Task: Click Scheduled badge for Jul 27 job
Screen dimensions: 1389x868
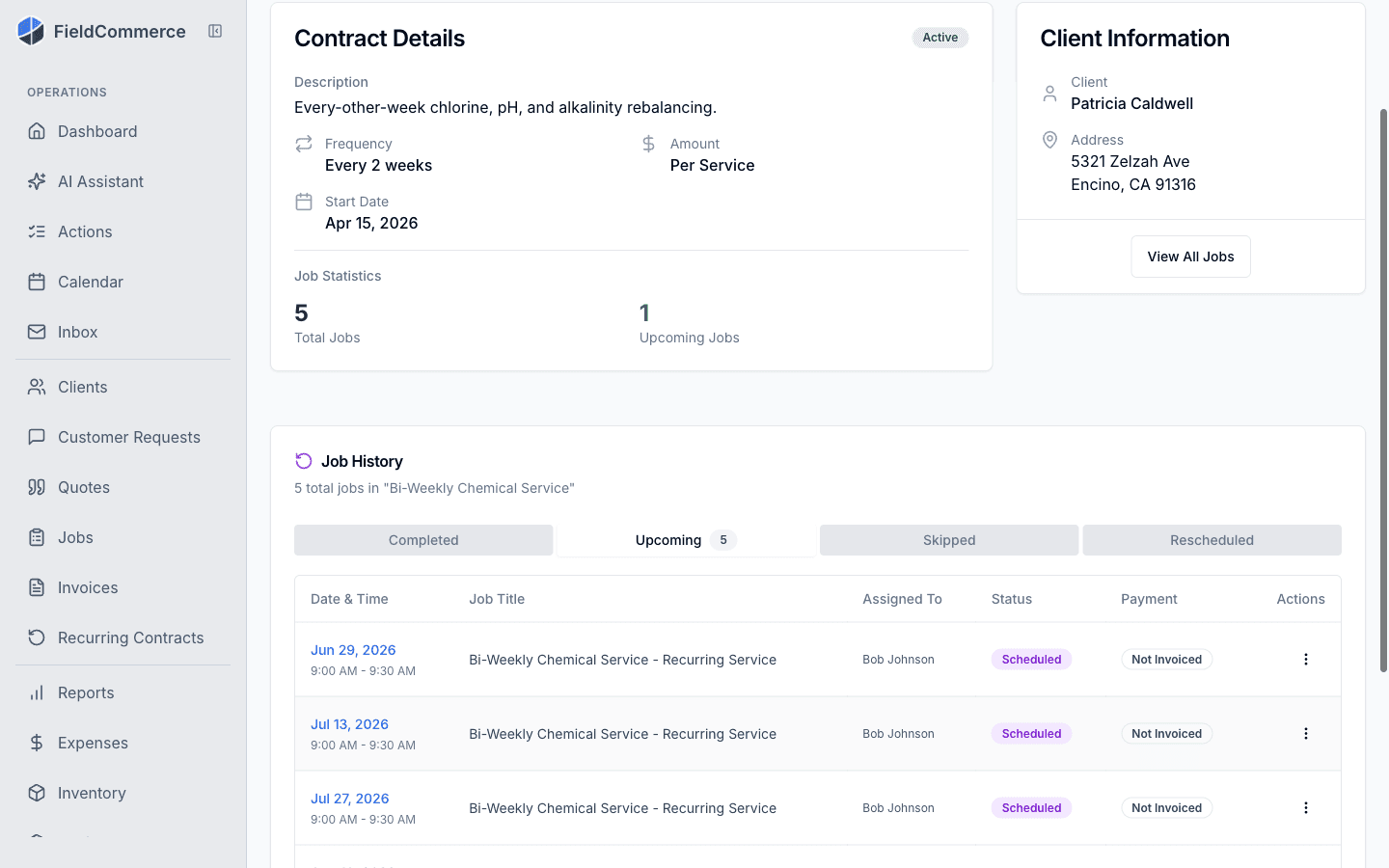Action: coord(1031,808)
